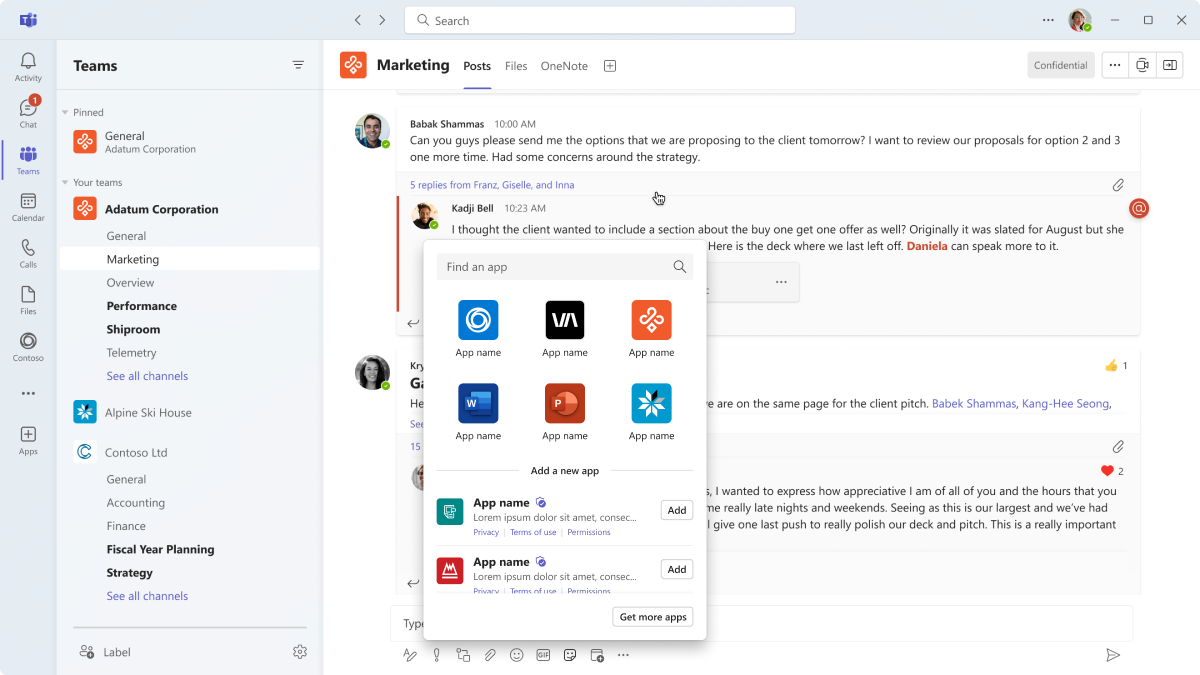Open the Contoso app in the left rail

28,347
